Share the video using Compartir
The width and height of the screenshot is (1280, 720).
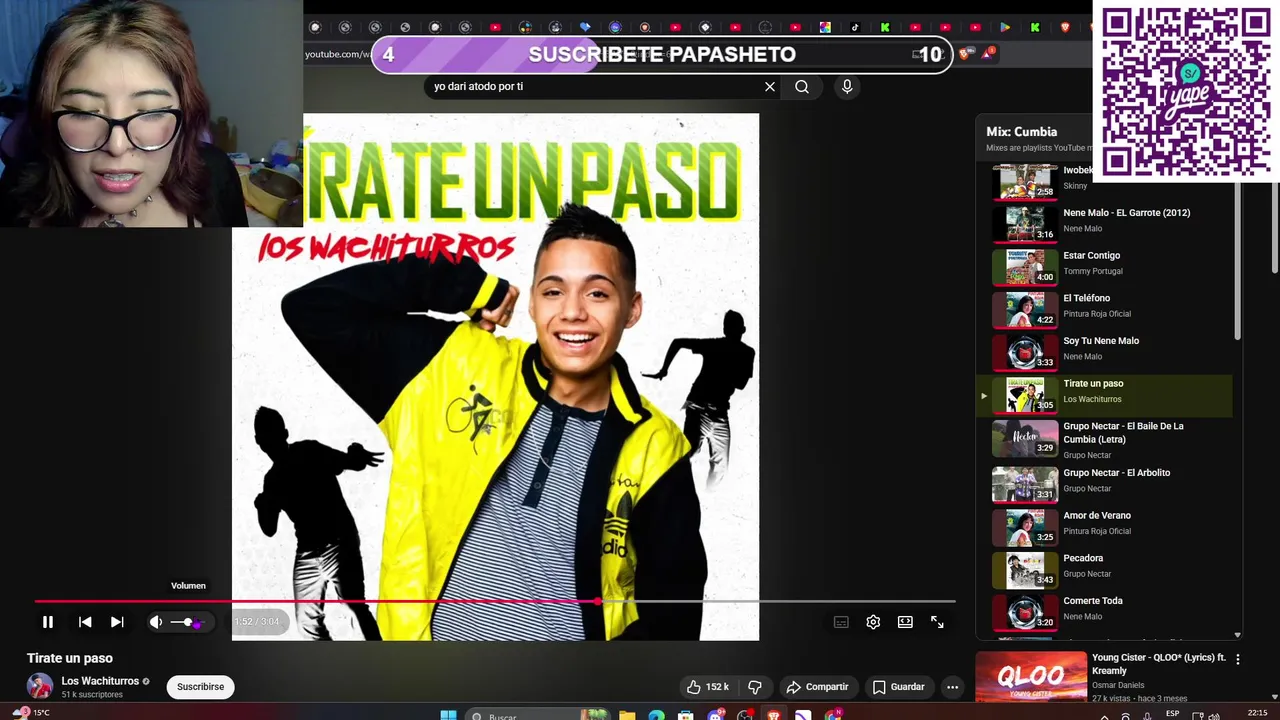(817, 687)
